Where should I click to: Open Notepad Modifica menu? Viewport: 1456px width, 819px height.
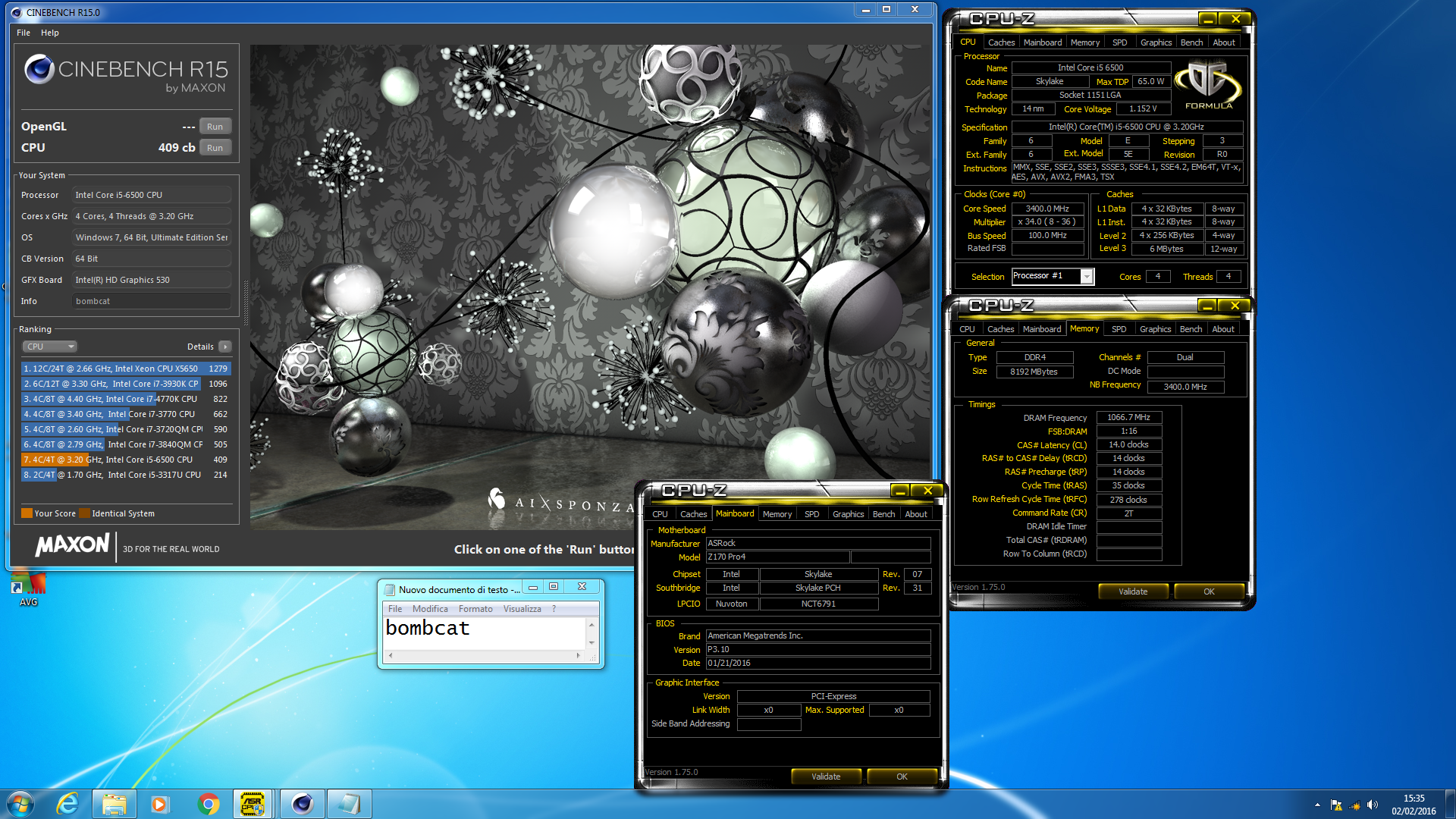(x=430, y=609)
